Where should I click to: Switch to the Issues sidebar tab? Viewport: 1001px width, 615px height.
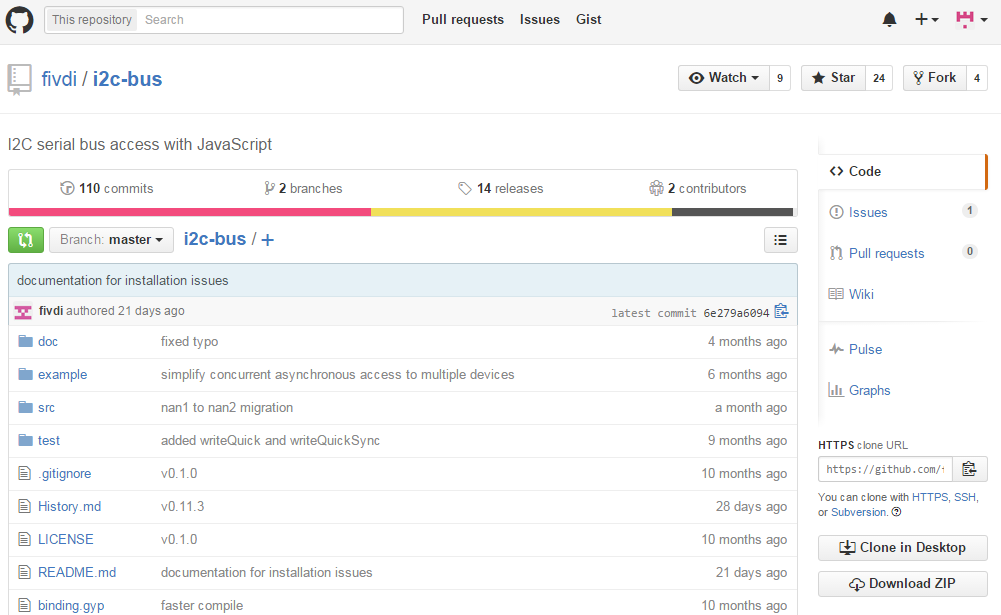(x=867, y=212)
